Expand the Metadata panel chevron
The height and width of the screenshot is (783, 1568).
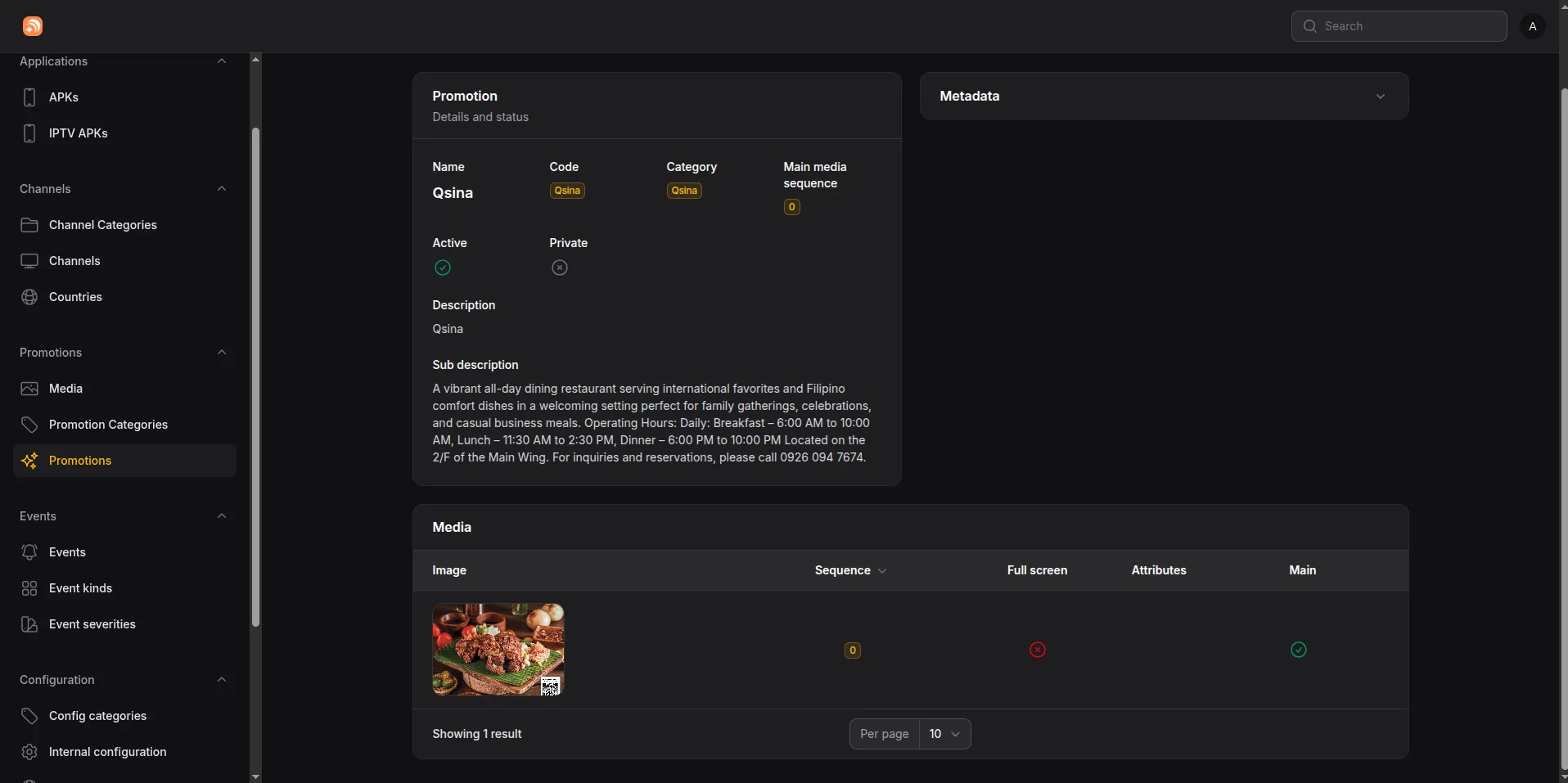(1381, 97)
